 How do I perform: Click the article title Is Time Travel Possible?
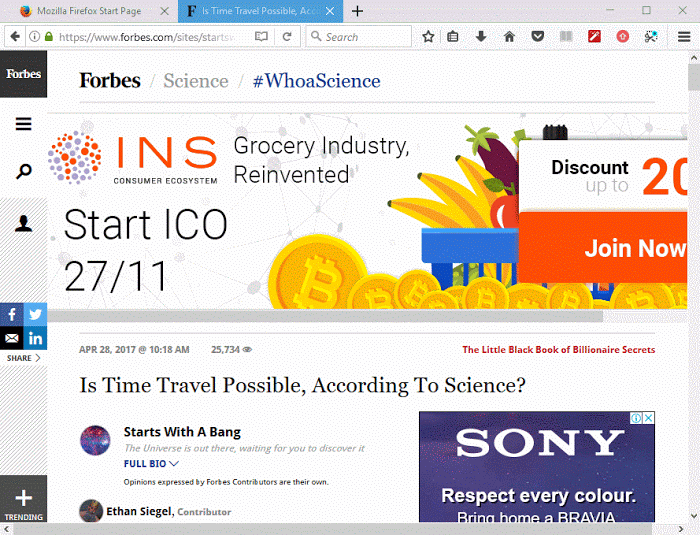tap(302, 385)
